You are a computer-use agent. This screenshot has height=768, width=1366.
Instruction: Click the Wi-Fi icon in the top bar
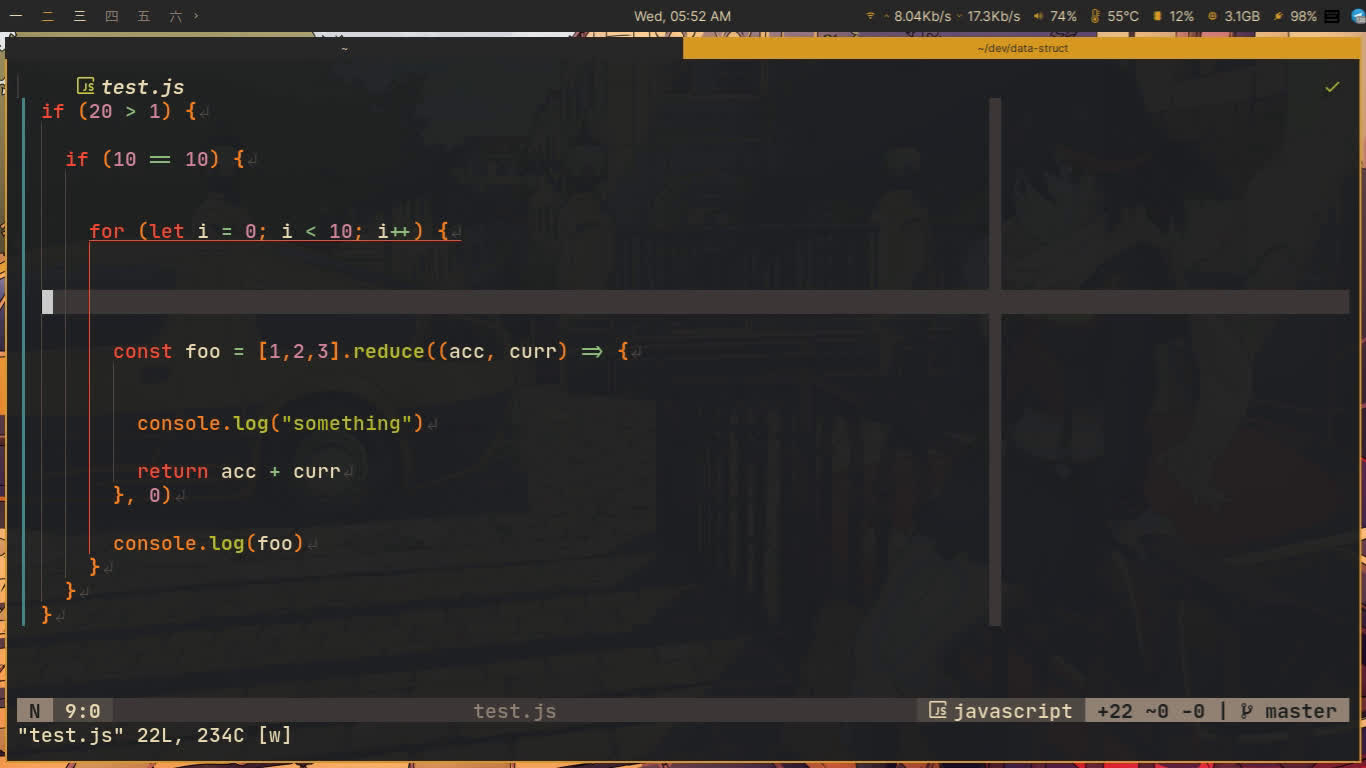coord(870,16)
